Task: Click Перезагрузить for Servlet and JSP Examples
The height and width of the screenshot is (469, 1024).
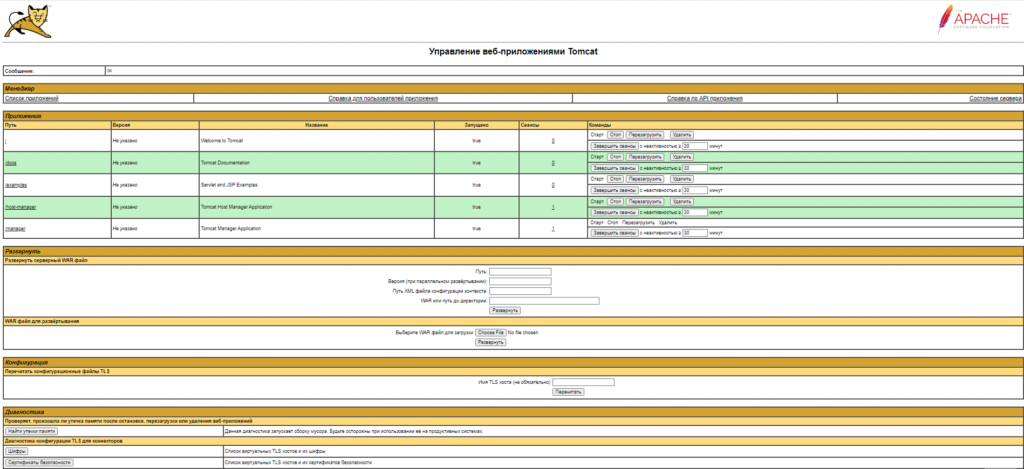Action: [645, 179]
